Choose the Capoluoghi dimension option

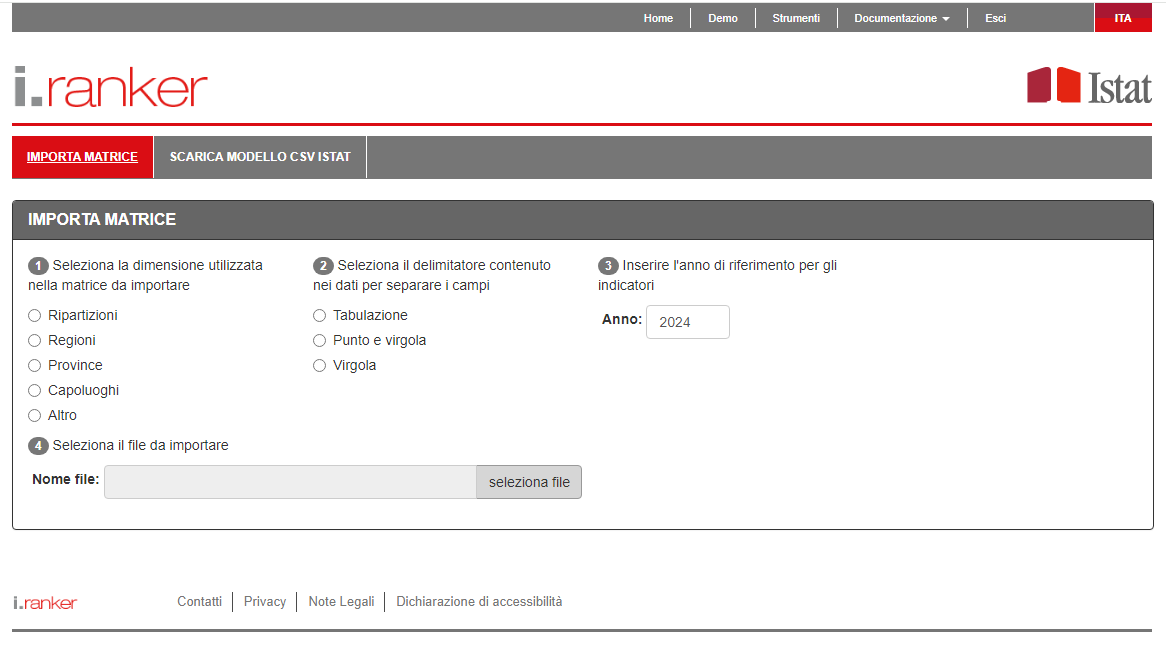click(34, 390)
